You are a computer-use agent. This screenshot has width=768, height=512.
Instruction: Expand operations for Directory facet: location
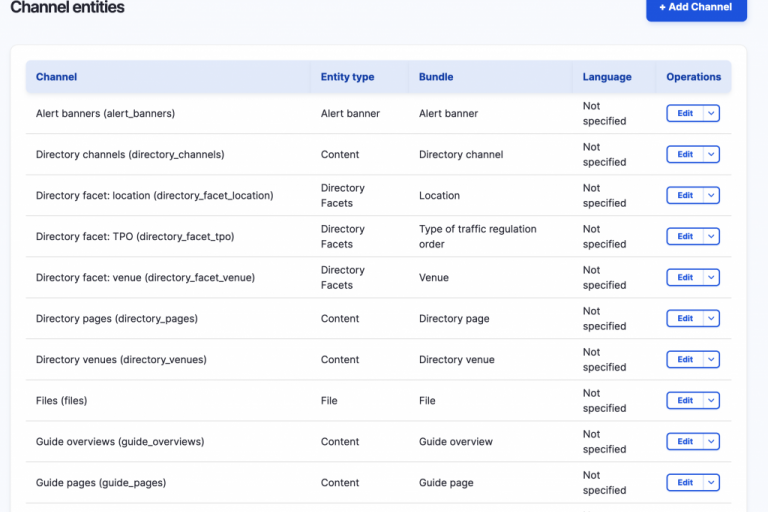coord(711,196)
